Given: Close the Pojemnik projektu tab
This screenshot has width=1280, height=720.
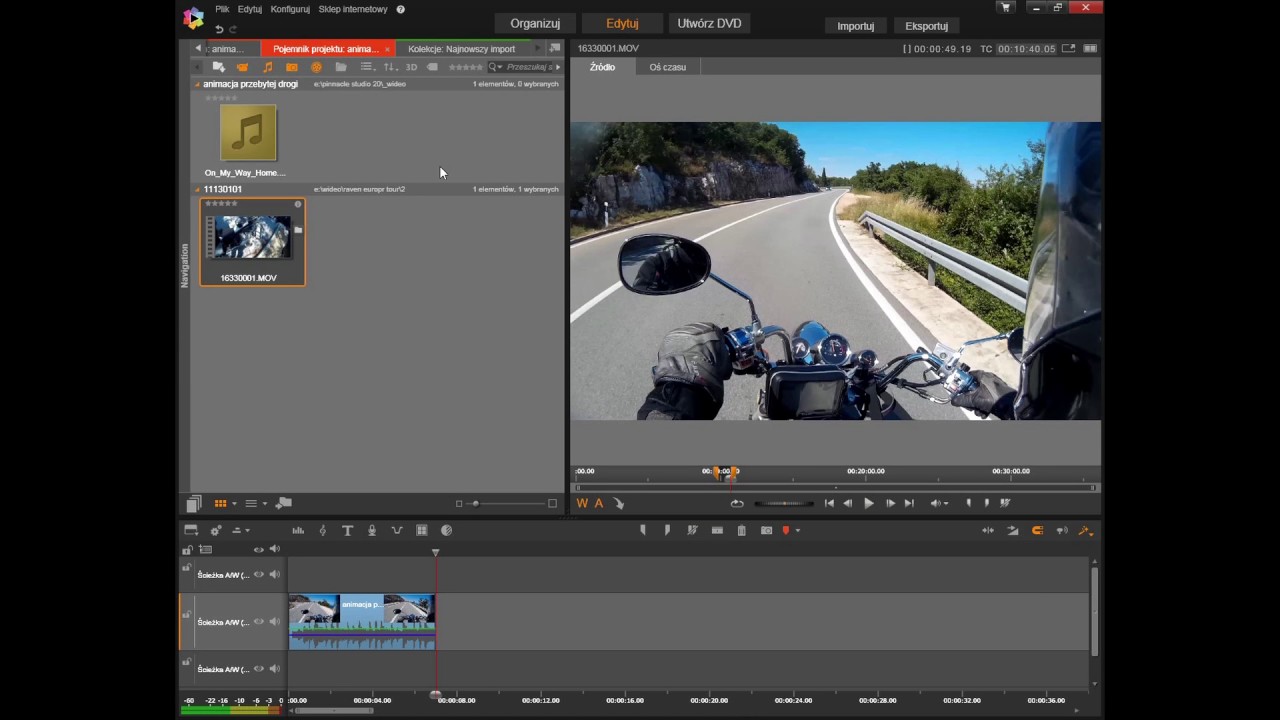Looking at the screenshot, I should click(387, 49).
